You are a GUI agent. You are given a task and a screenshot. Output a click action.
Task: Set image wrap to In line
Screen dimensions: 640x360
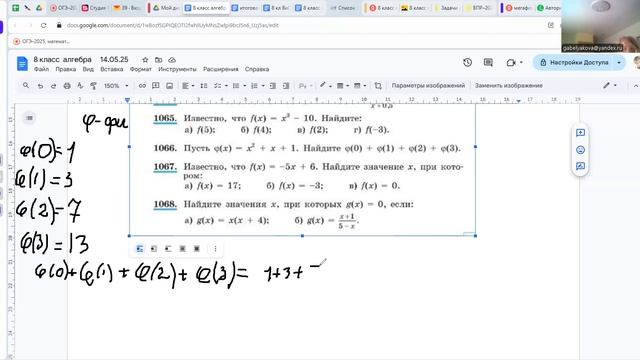click(140, 249)
